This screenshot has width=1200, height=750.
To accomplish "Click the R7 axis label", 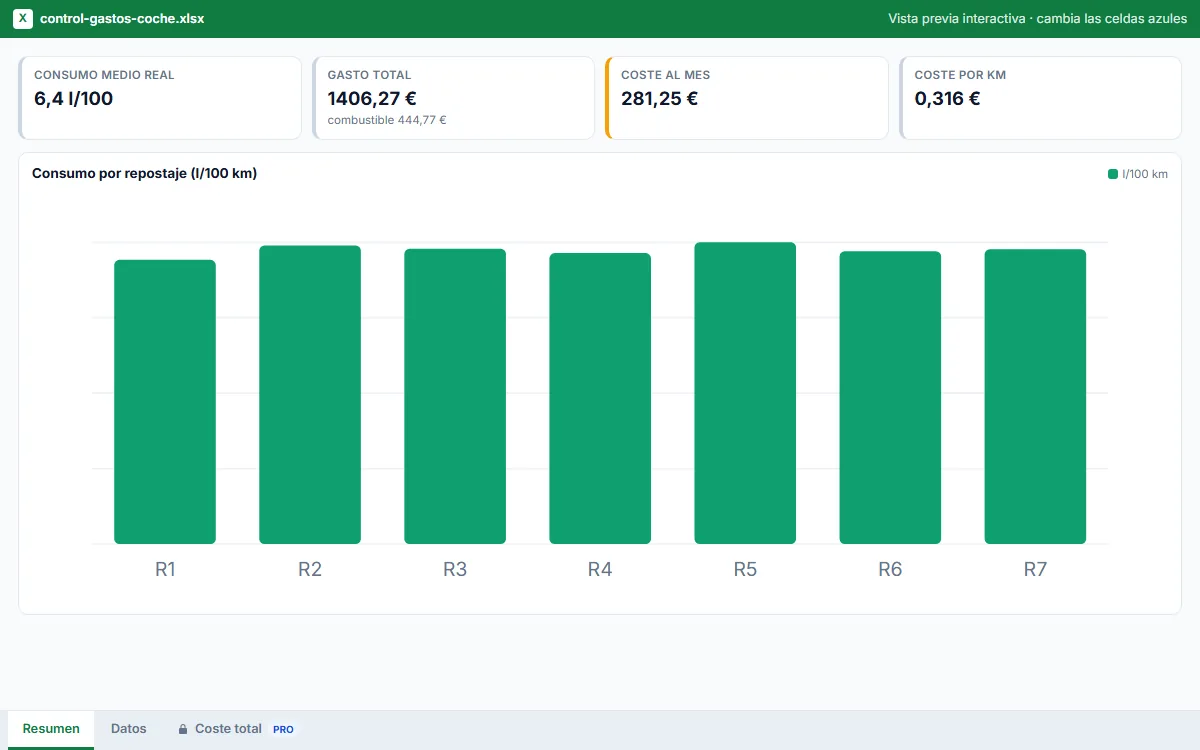I will coord(1035,569).
